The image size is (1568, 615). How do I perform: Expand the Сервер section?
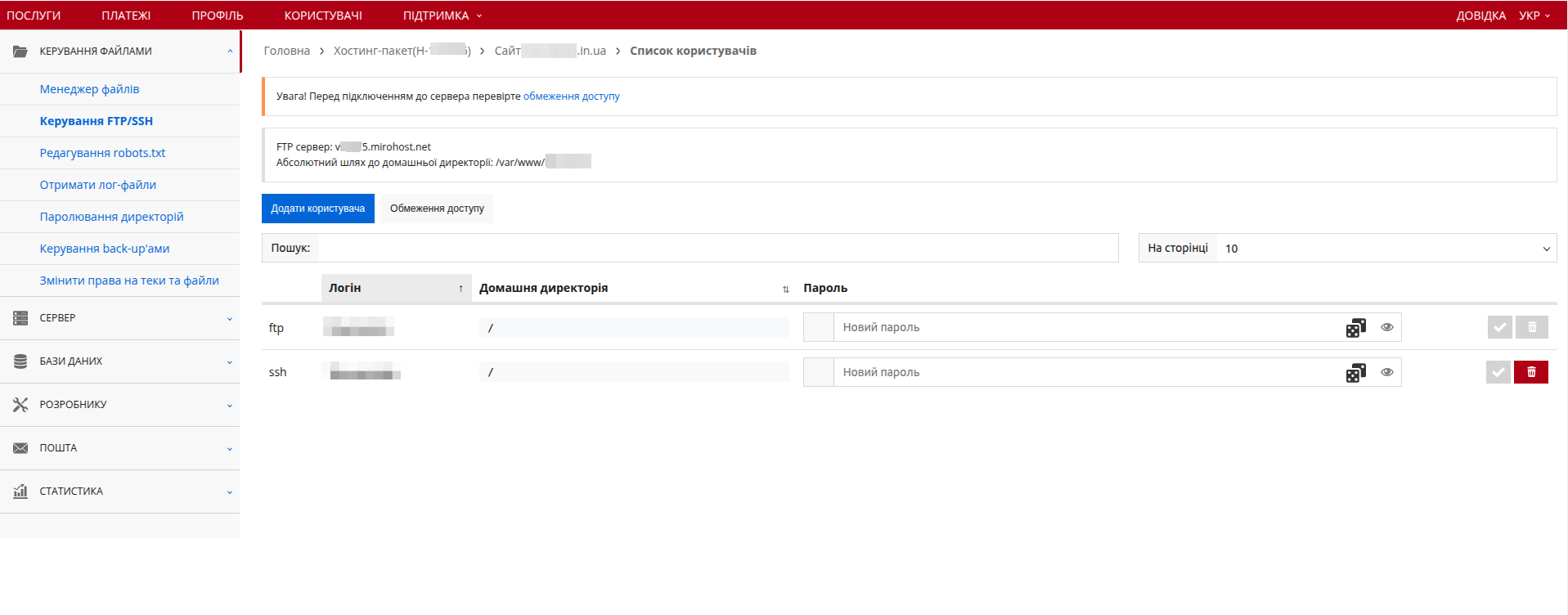pos(230,319)
